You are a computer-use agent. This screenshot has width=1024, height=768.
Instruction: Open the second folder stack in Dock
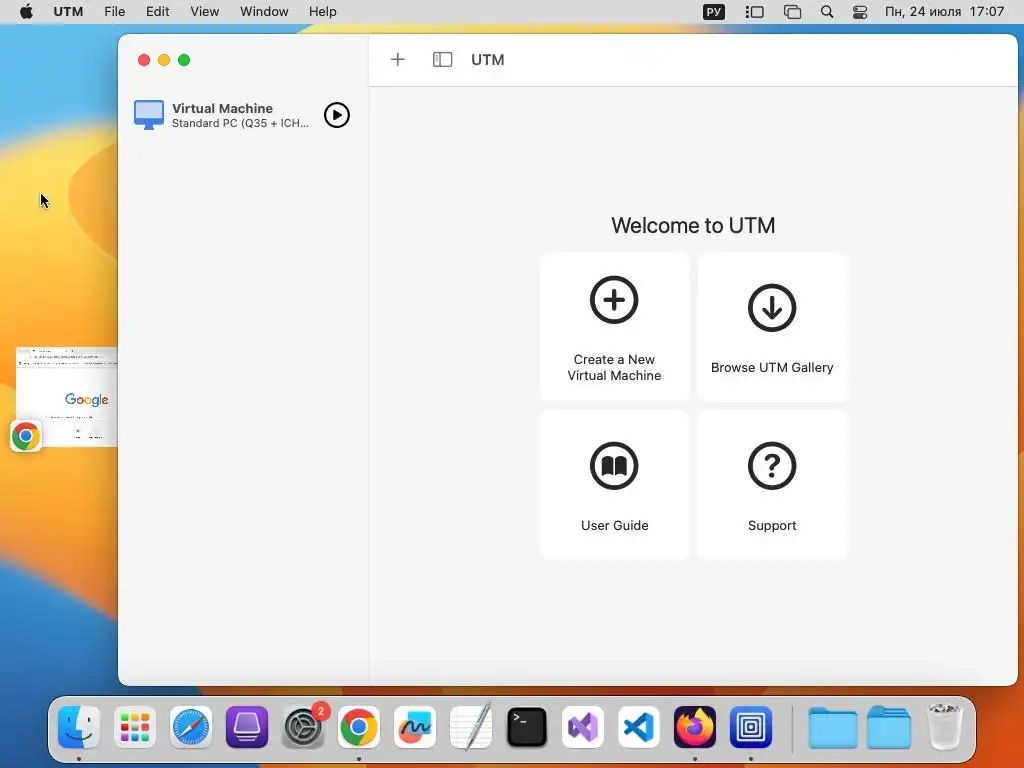(889, 728)
